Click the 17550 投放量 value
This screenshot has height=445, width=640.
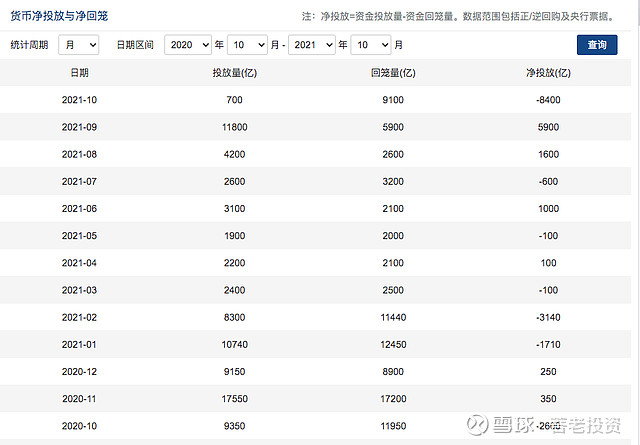(x=234, y=399)
